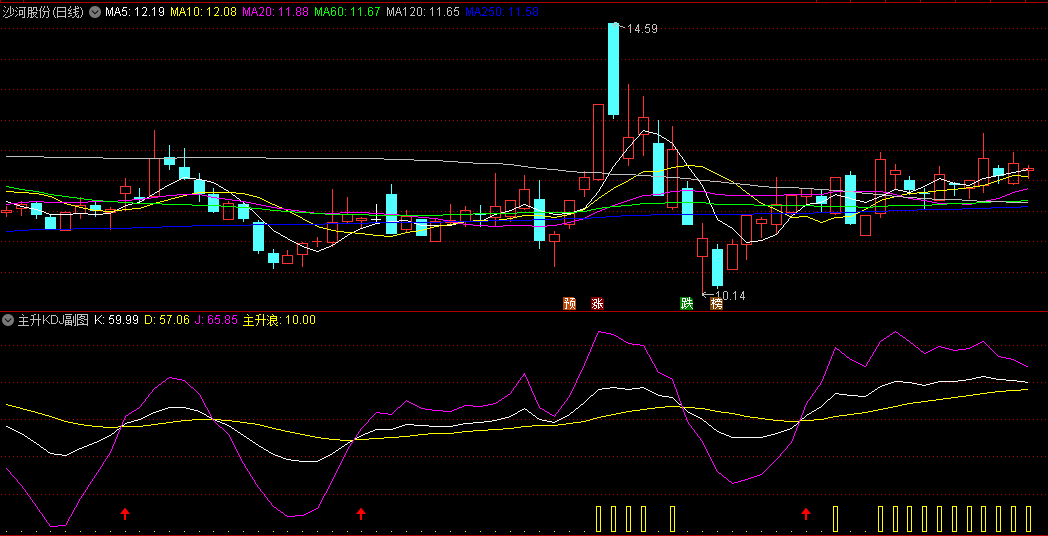Click the 榜 ranking marker icon
The width and height of the screenshot is (1048, 536).
(x=716, y=304)
